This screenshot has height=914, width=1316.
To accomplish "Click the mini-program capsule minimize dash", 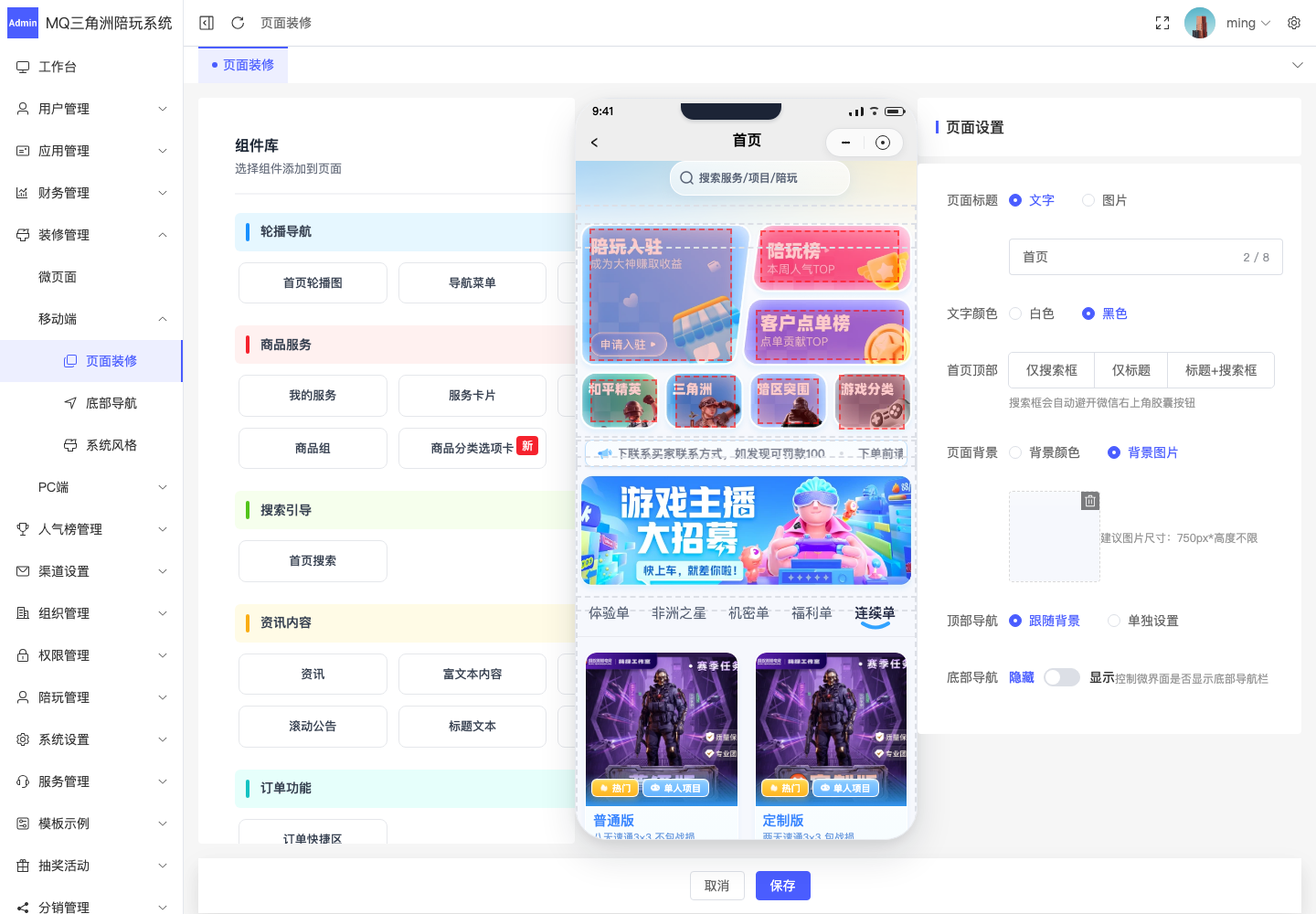I will tap(846, 143).
